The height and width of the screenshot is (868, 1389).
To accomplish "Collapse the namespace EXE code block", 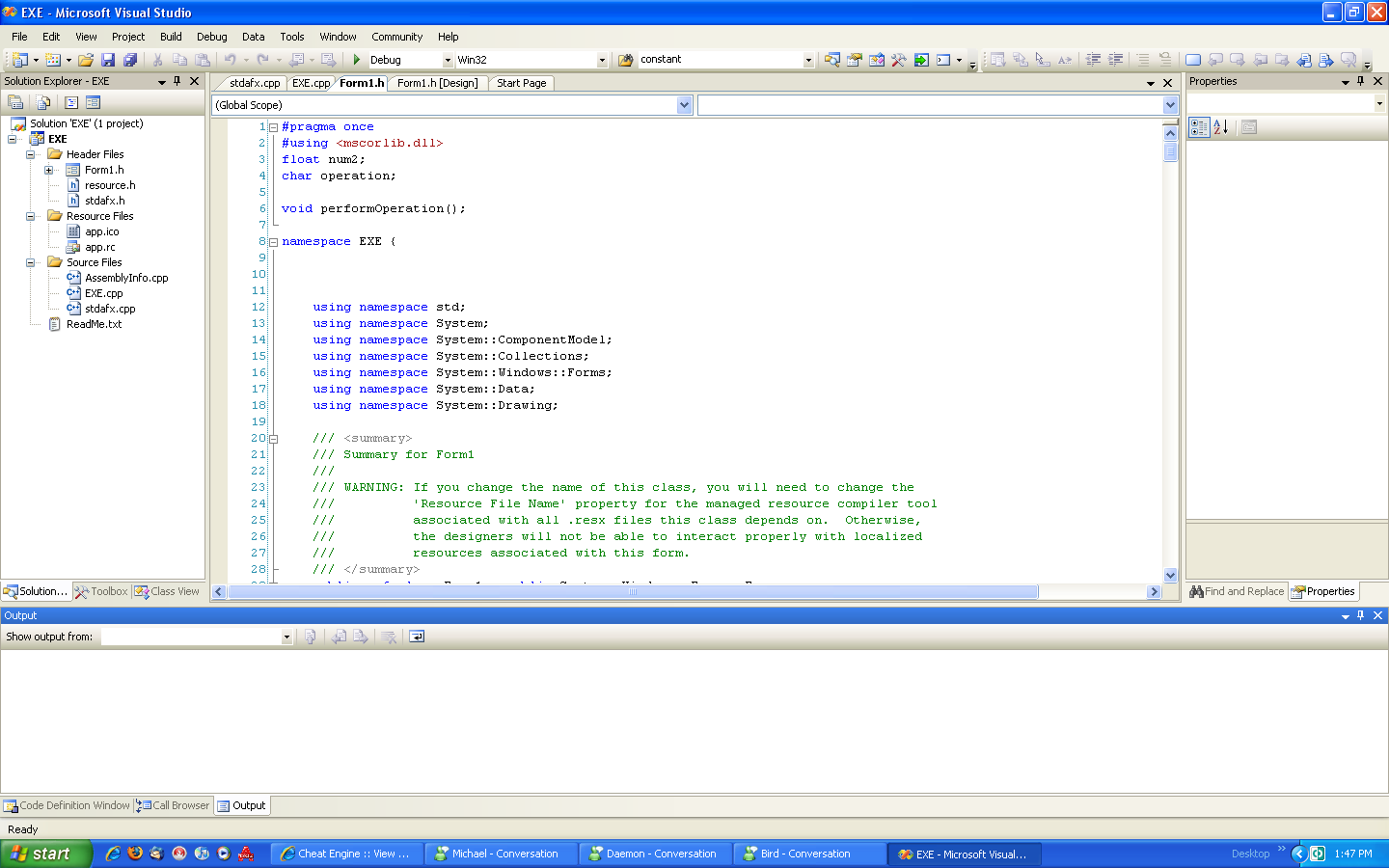I will (272, 241).
